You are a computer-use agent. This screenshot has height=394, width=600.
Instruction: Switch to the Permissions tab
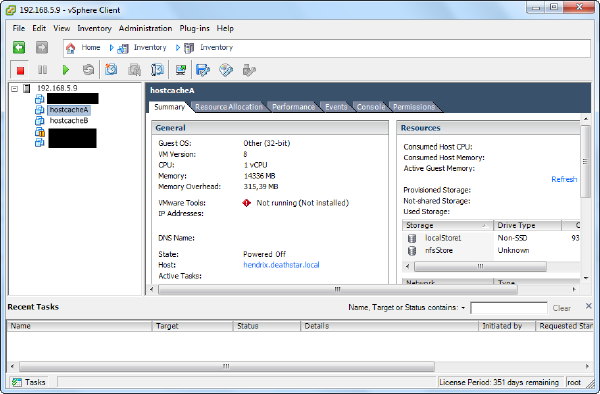tap(414, 107)
